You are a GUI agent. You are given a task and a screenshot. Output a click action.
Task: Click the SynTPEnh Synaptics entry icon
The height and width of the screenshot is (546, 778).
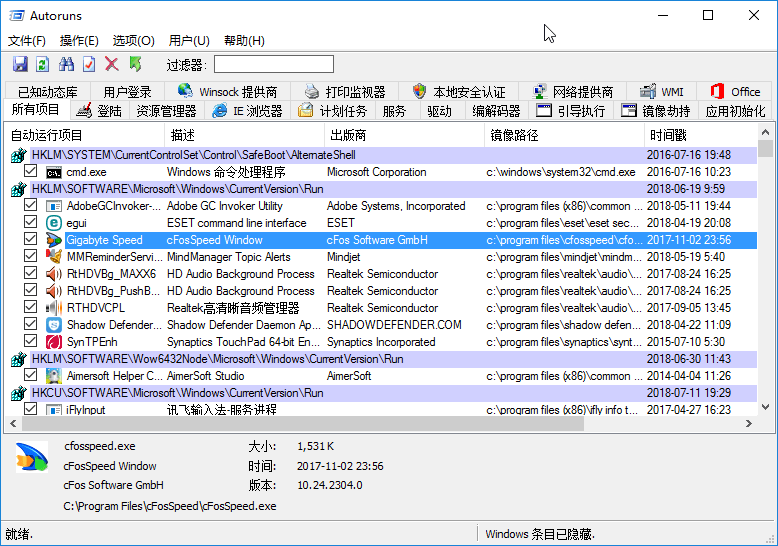tap(53, 342)
